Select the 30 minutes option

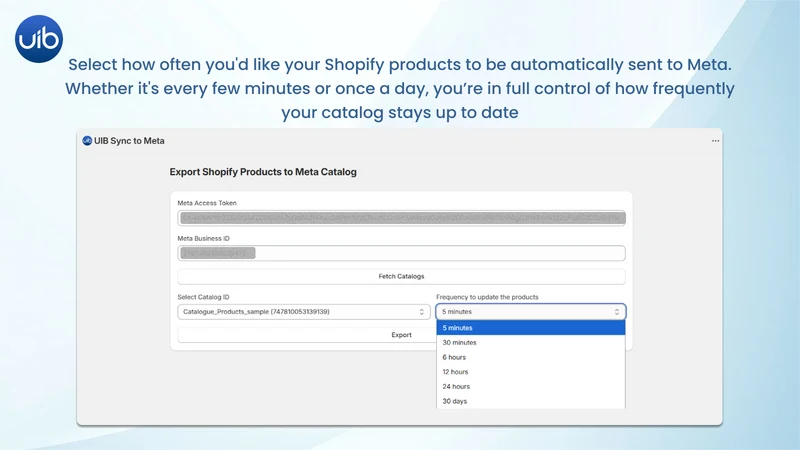pos(531,343)
